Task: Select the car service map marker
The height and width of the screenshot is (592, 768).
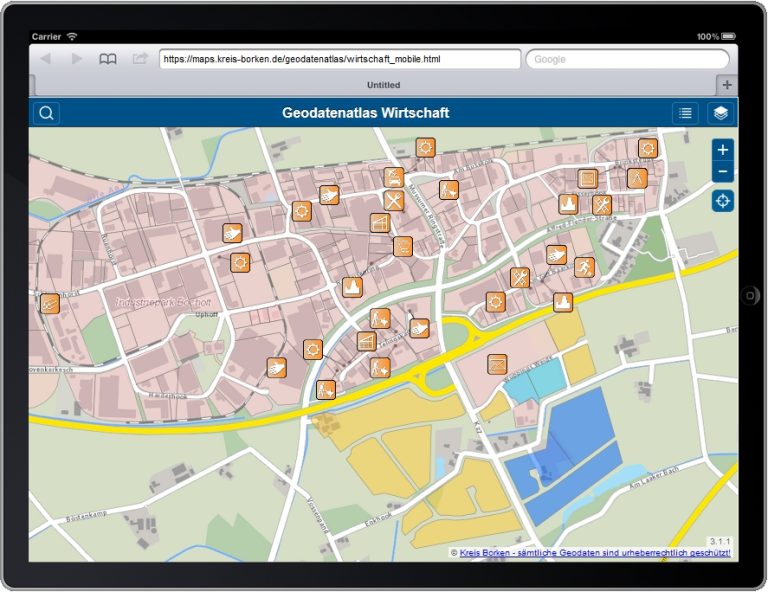Action: [394, 177]
